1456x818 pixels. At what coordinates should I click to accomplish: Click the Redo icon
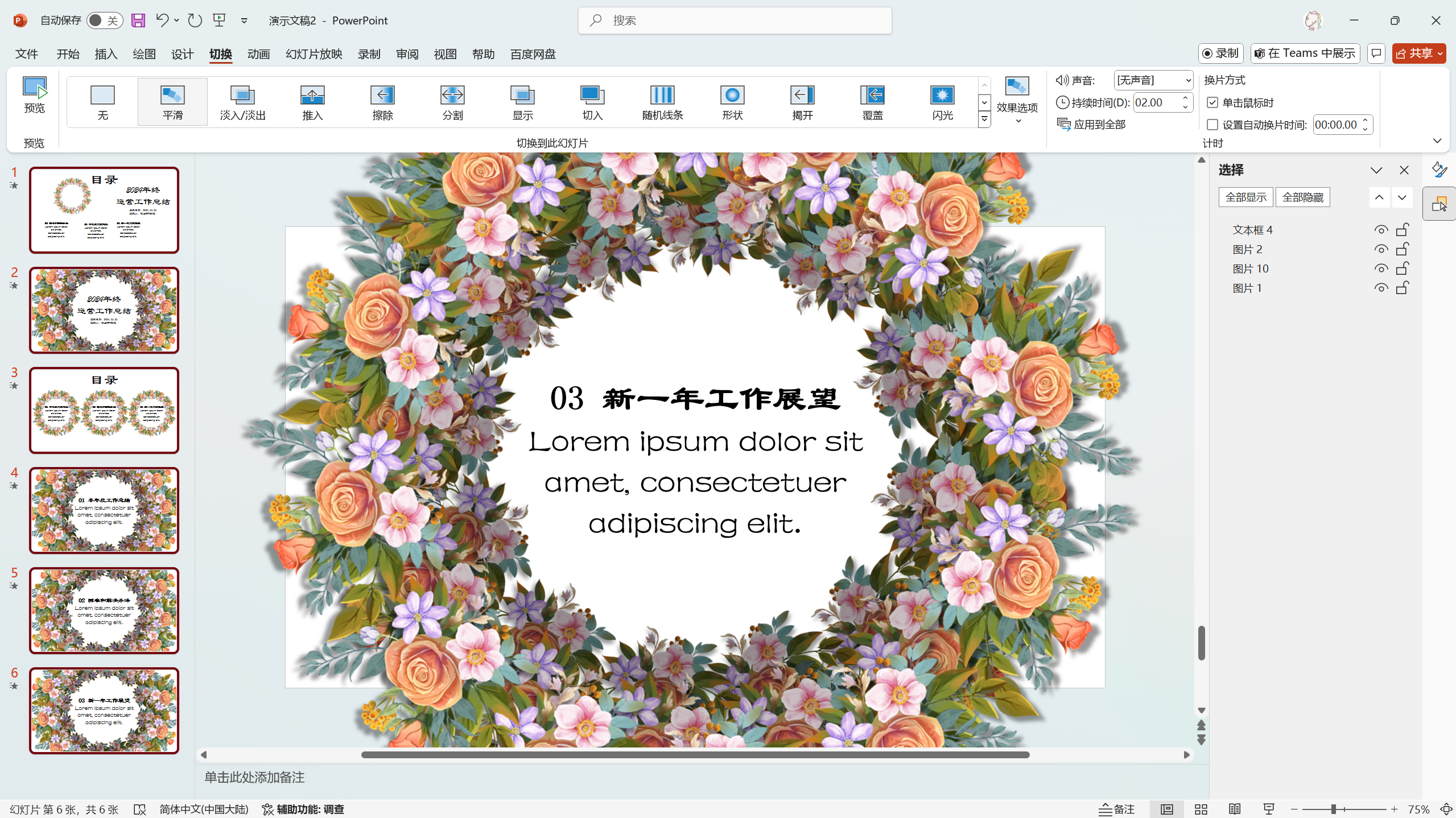coord(195,20)
